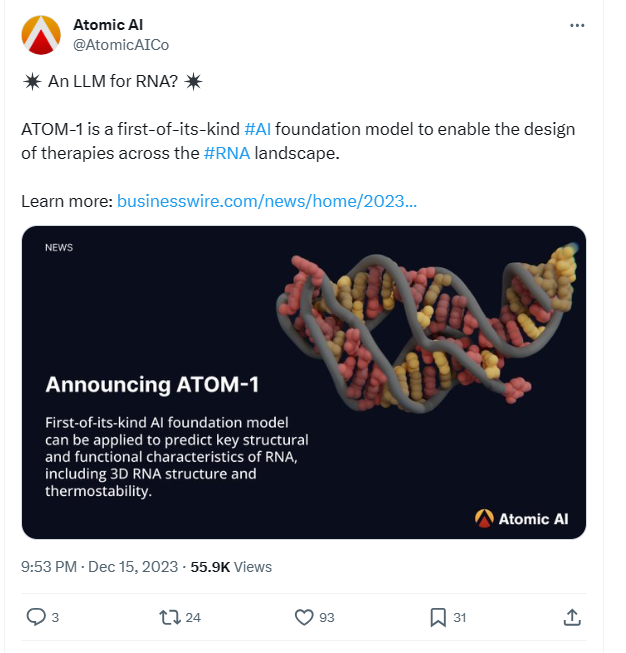
Task: Click the Atomic AI logo in image
Action: (525, 518)
